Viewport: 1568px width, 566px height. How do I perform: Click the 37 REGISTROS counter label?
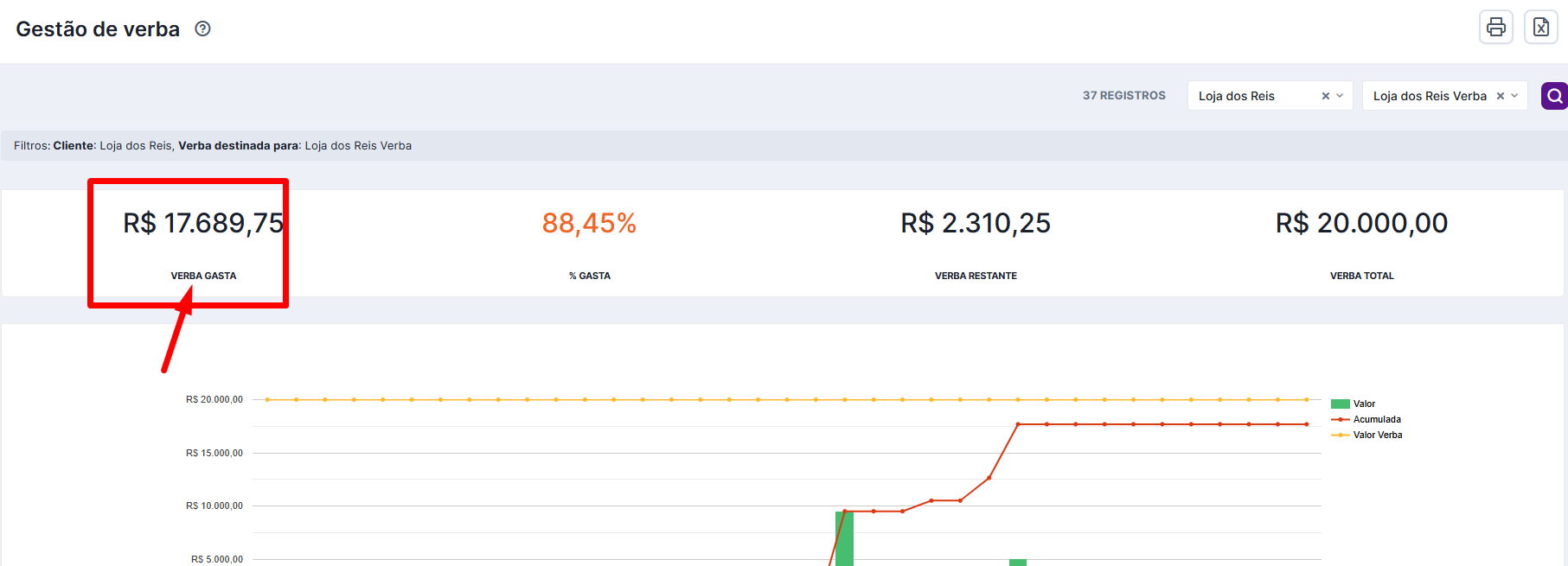[1123, 96]
